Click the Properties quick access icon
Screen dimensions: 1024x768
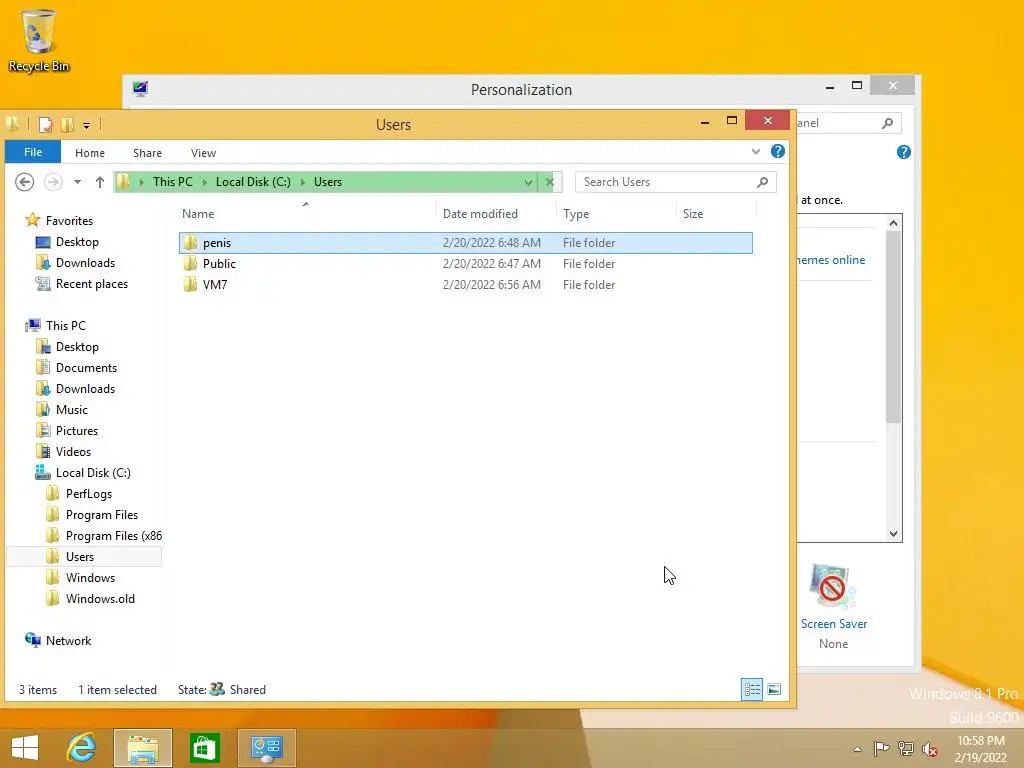[x=46, y=124]
